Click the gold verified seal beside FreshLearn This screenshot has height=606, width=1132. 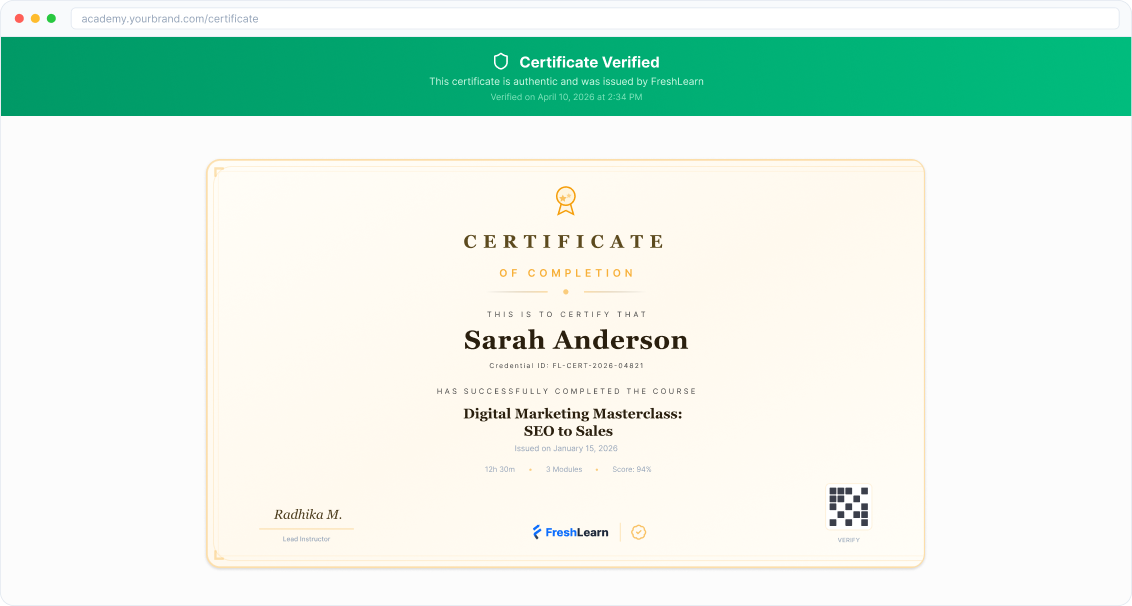638,532
